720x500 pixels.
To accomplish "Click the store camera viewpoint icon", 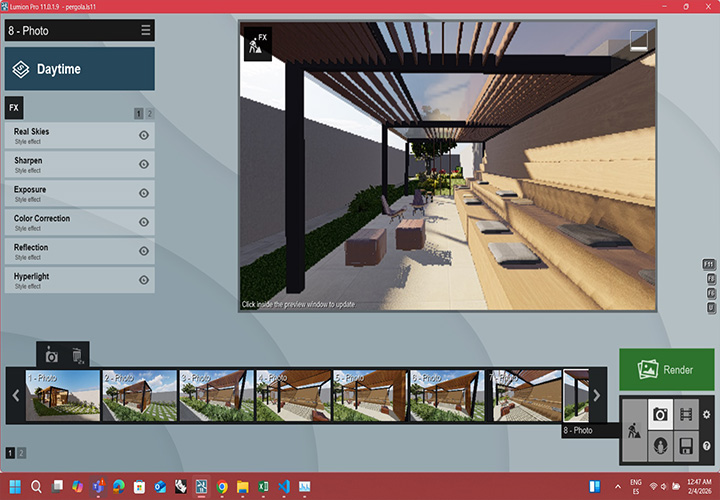I will 51,356.
